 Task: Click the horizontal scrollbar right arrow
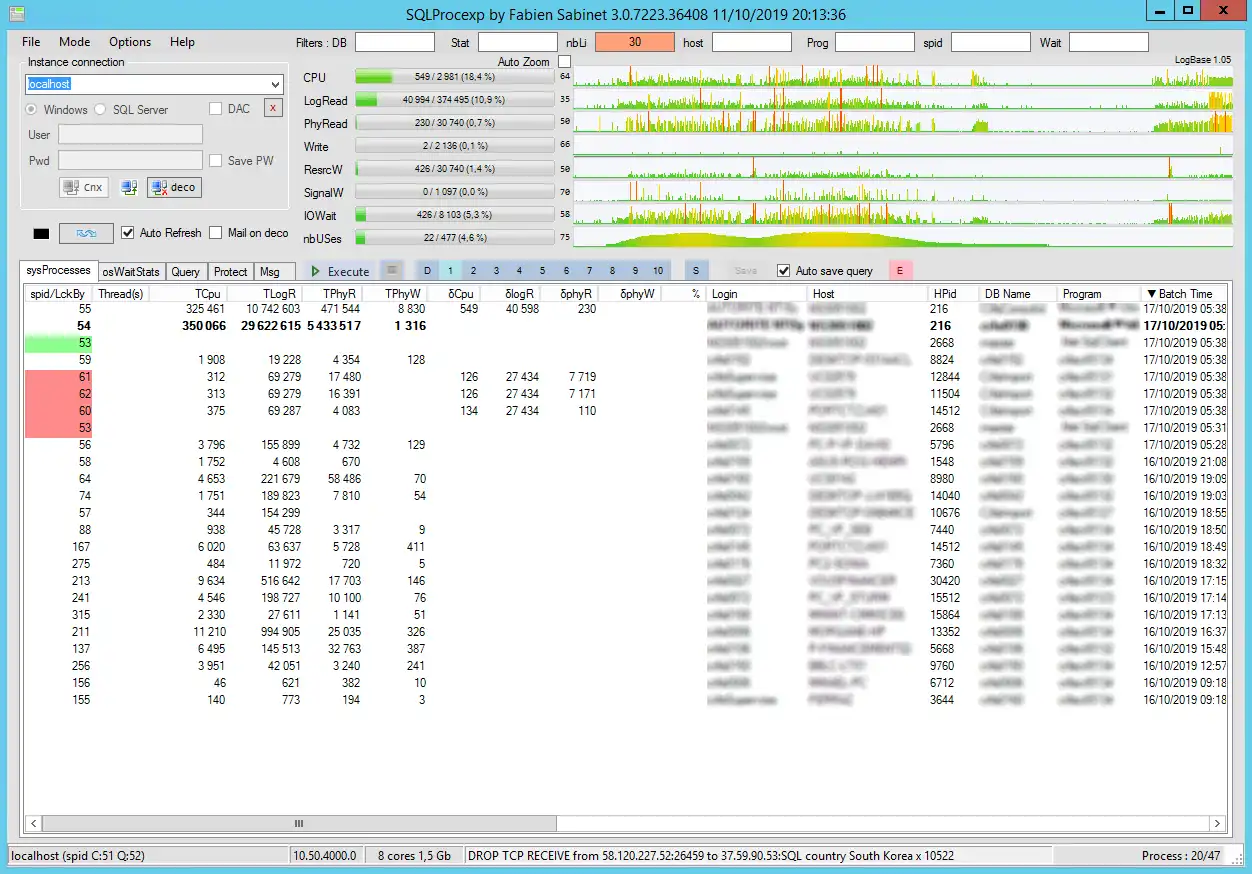pos(1218,824)
